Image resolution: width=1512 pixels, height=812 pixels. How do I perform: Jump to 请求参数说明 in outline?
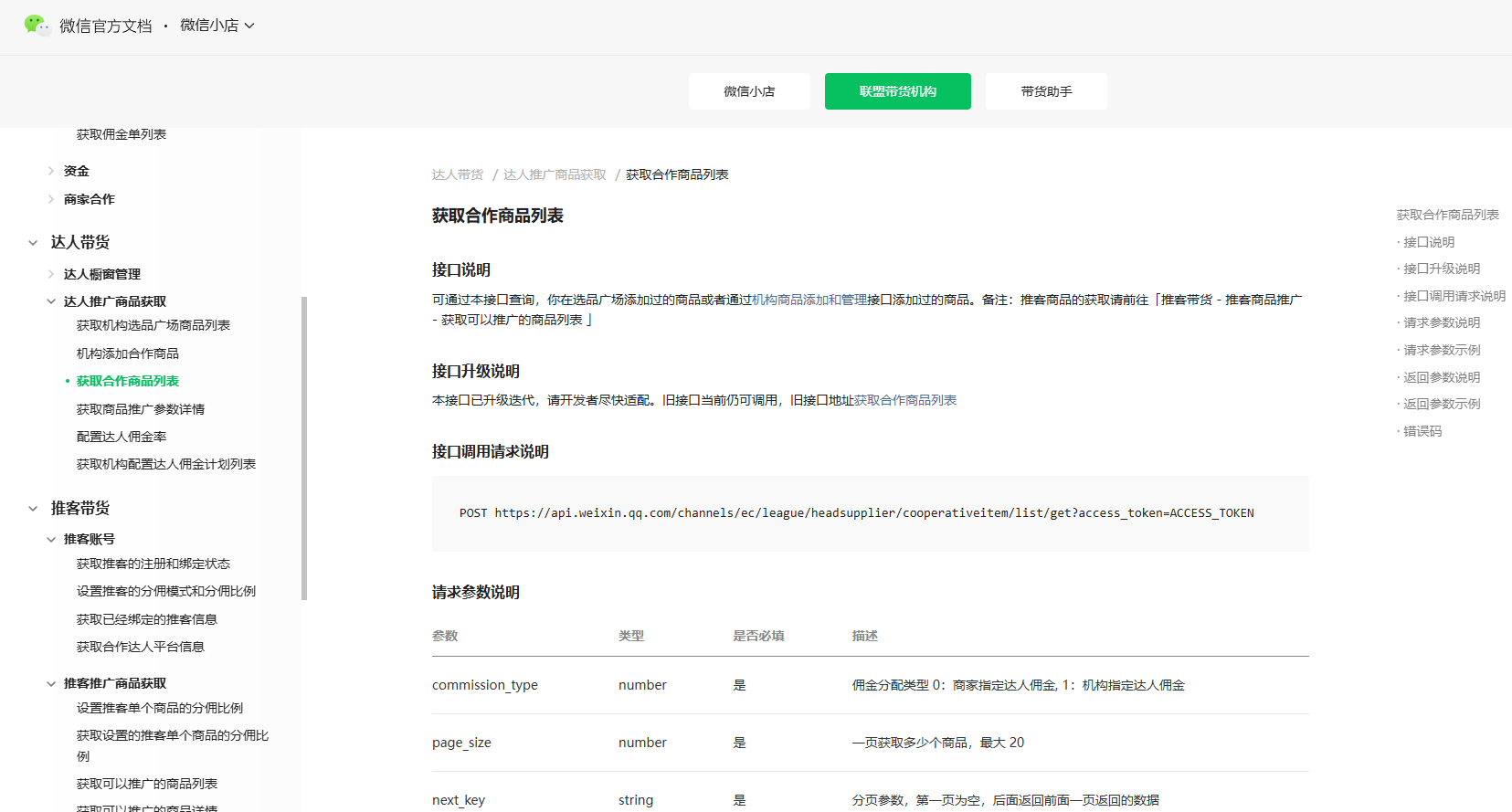pyautogui.click(x=1442, y=322)
